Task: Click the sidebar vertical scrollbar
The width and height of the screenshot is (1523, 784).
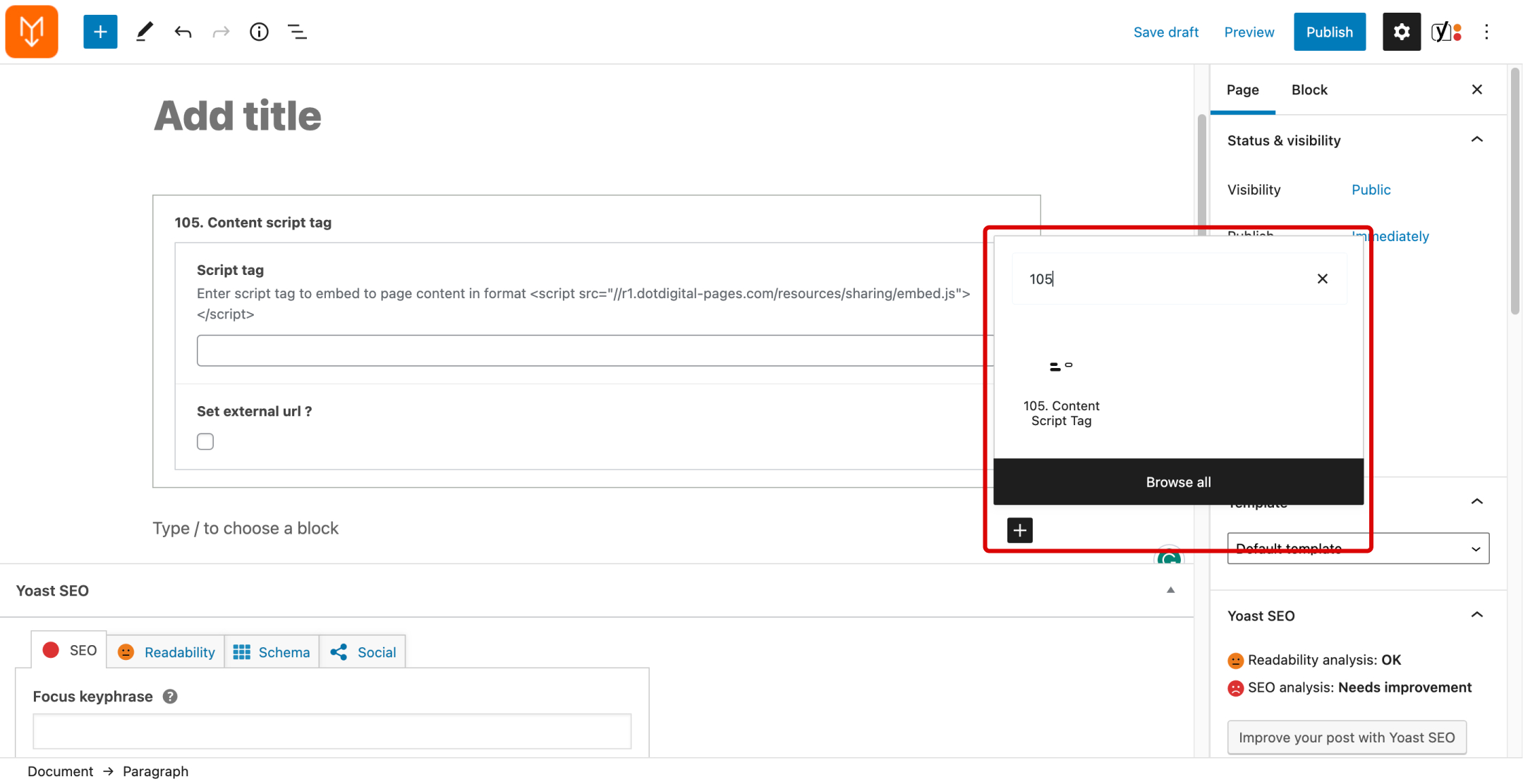Action: pyautogui.click(x=1514, y=192)
